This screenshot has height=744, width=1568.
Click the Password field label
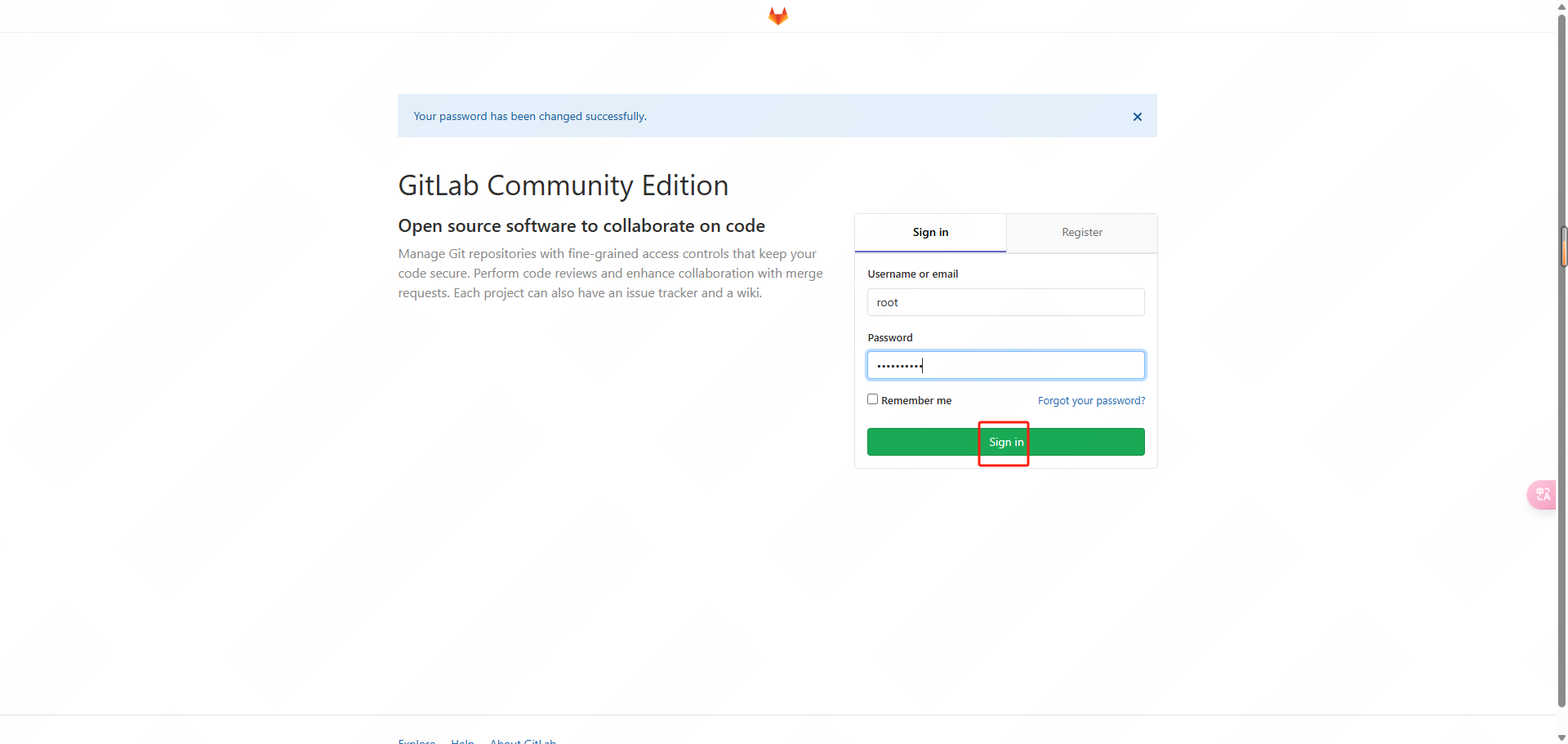tap(889, 338)
